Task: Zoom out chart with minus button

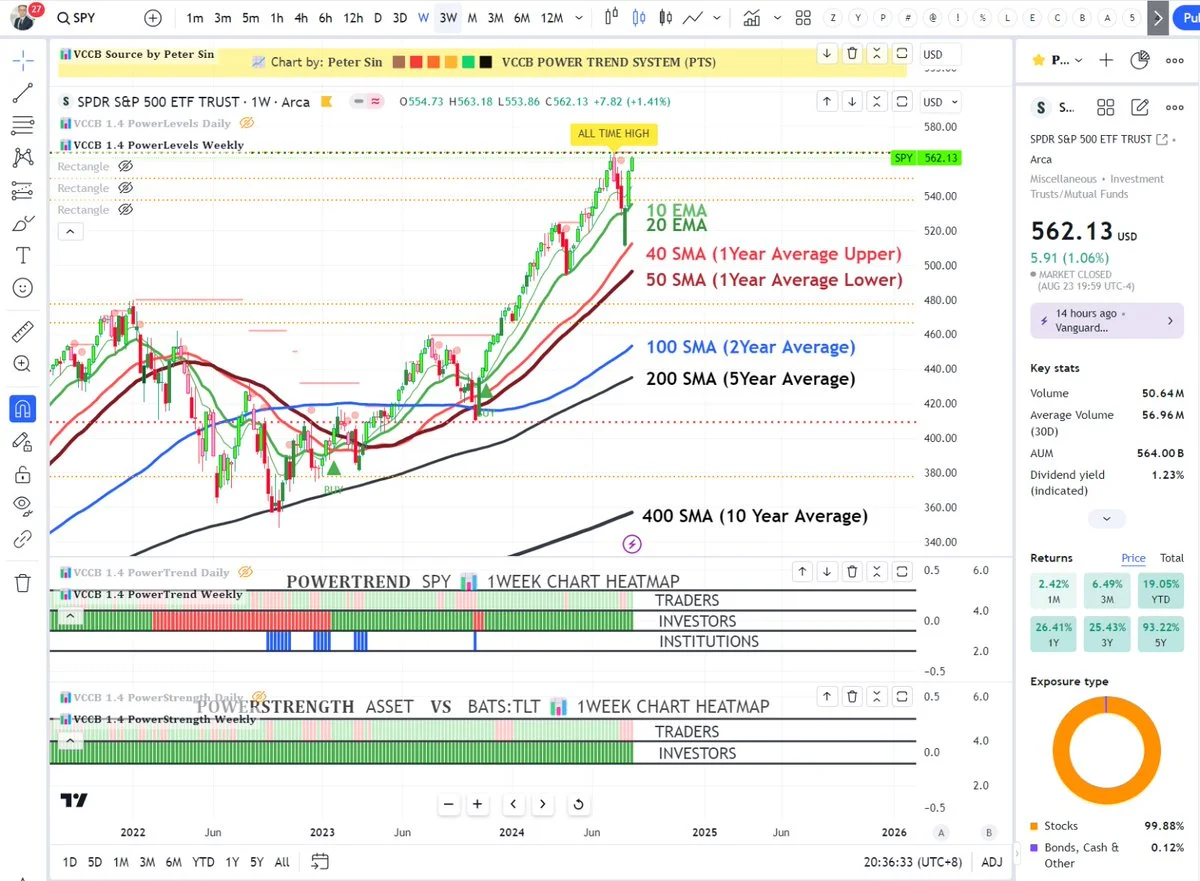Action: [x=449, y=804]
